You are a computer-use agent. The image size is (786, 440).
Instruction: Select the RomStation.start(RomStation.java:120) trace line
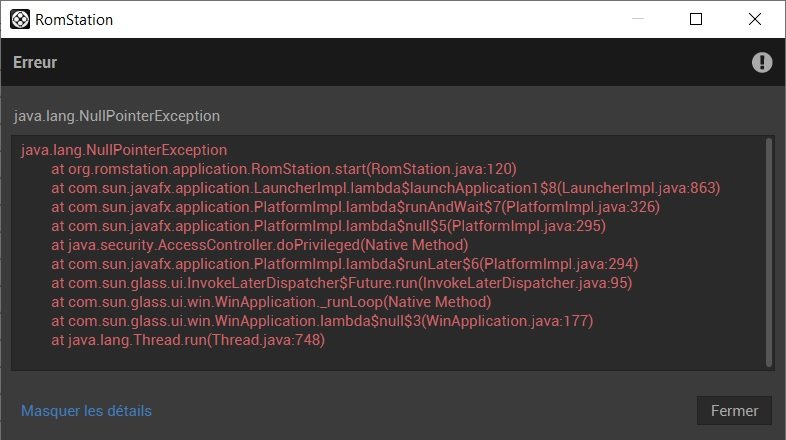[x=283, y=168]
